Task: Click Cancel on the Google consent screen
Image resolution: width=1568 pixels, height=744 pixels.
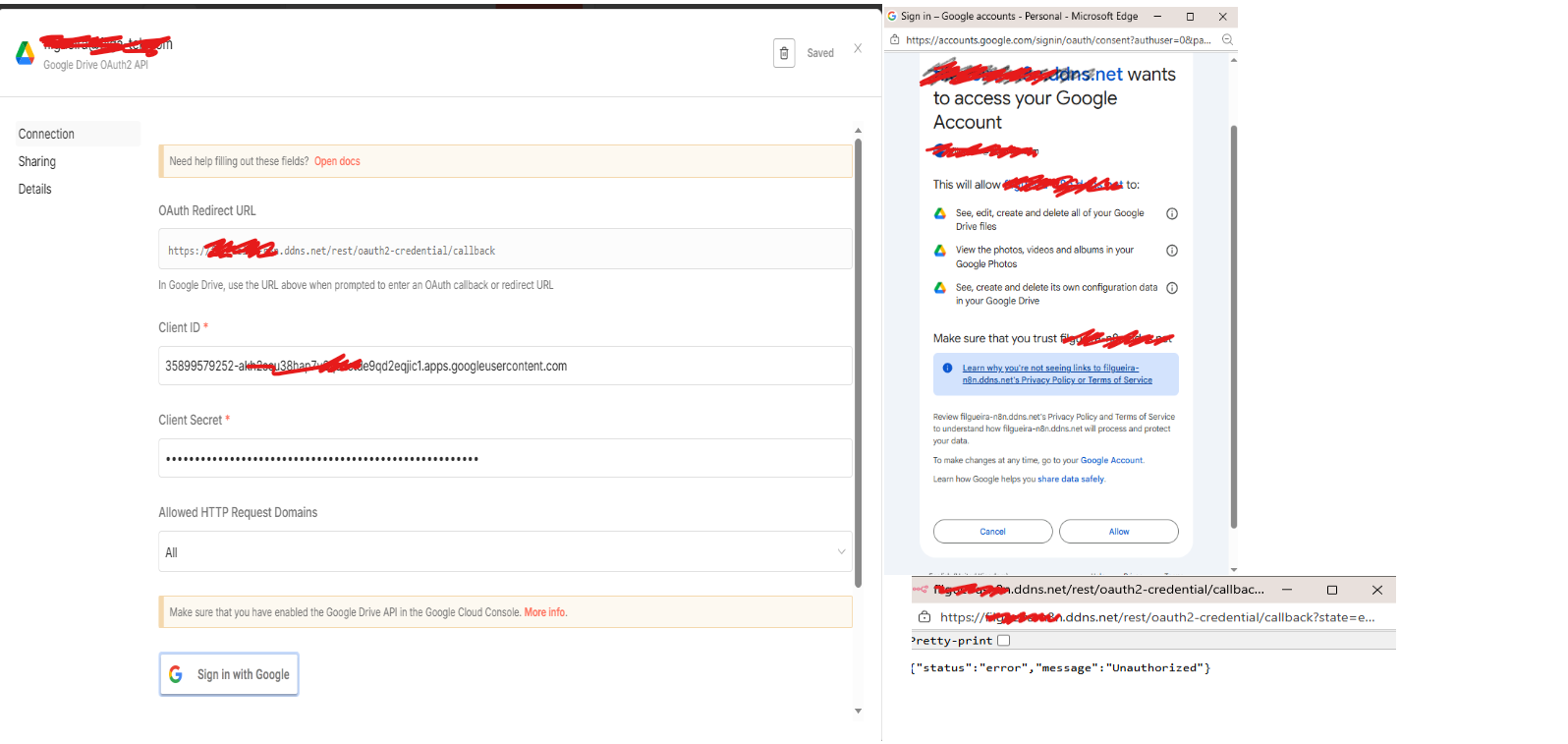Action: point(992,532)
